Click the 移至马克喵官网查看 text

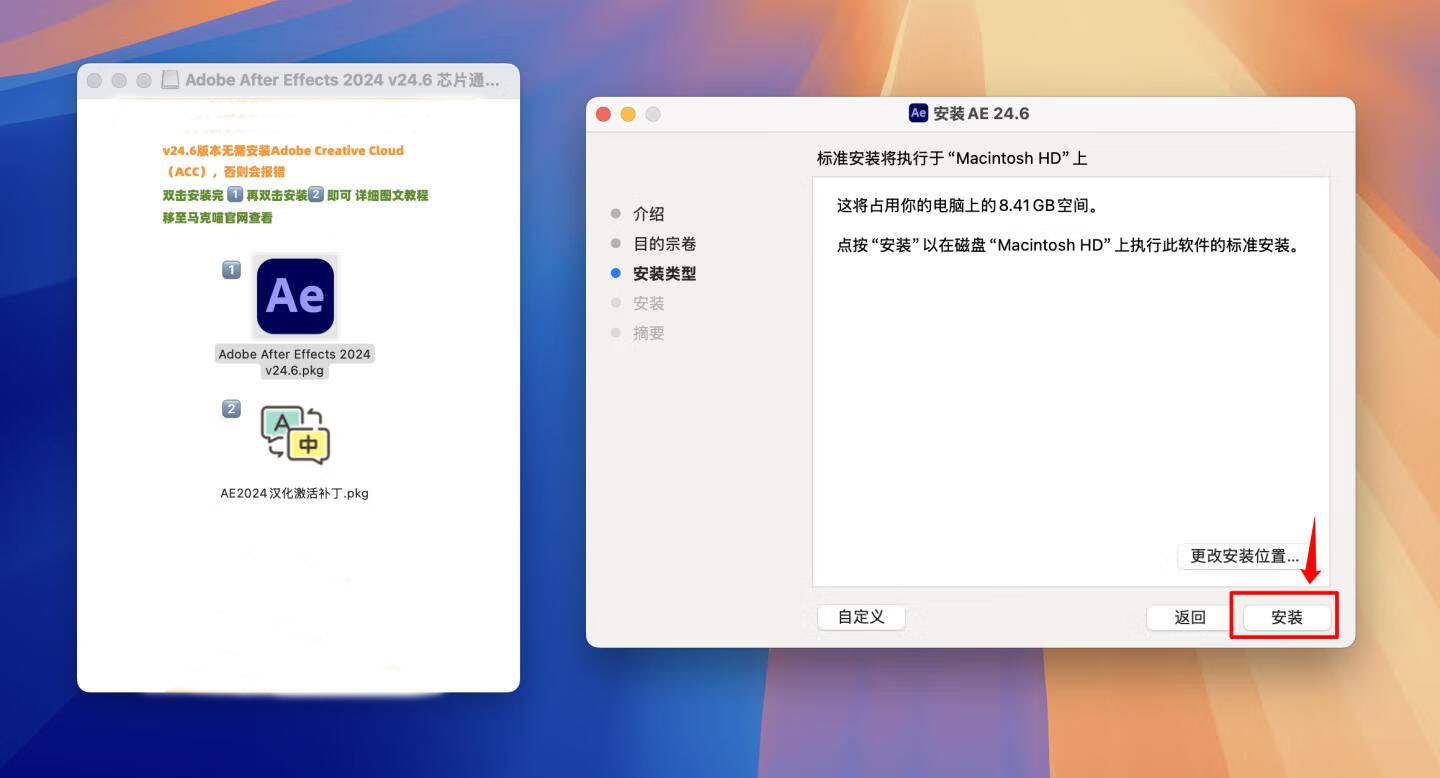(217, 218)
